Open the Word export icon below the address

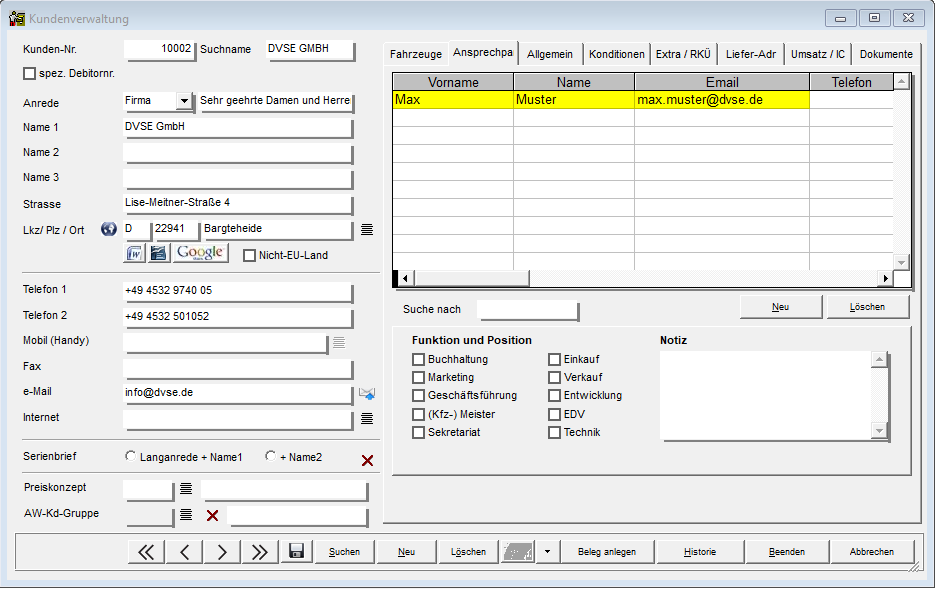tap(135, 253)
